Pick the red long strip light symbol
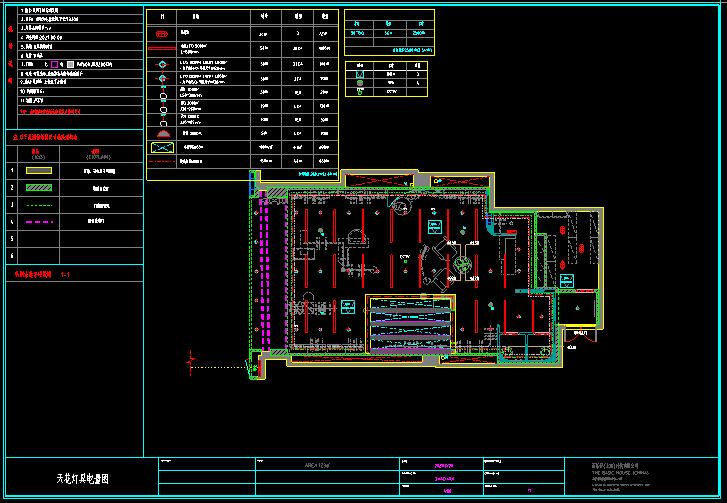This screenshot has width=727, height=503. point(162,48)
